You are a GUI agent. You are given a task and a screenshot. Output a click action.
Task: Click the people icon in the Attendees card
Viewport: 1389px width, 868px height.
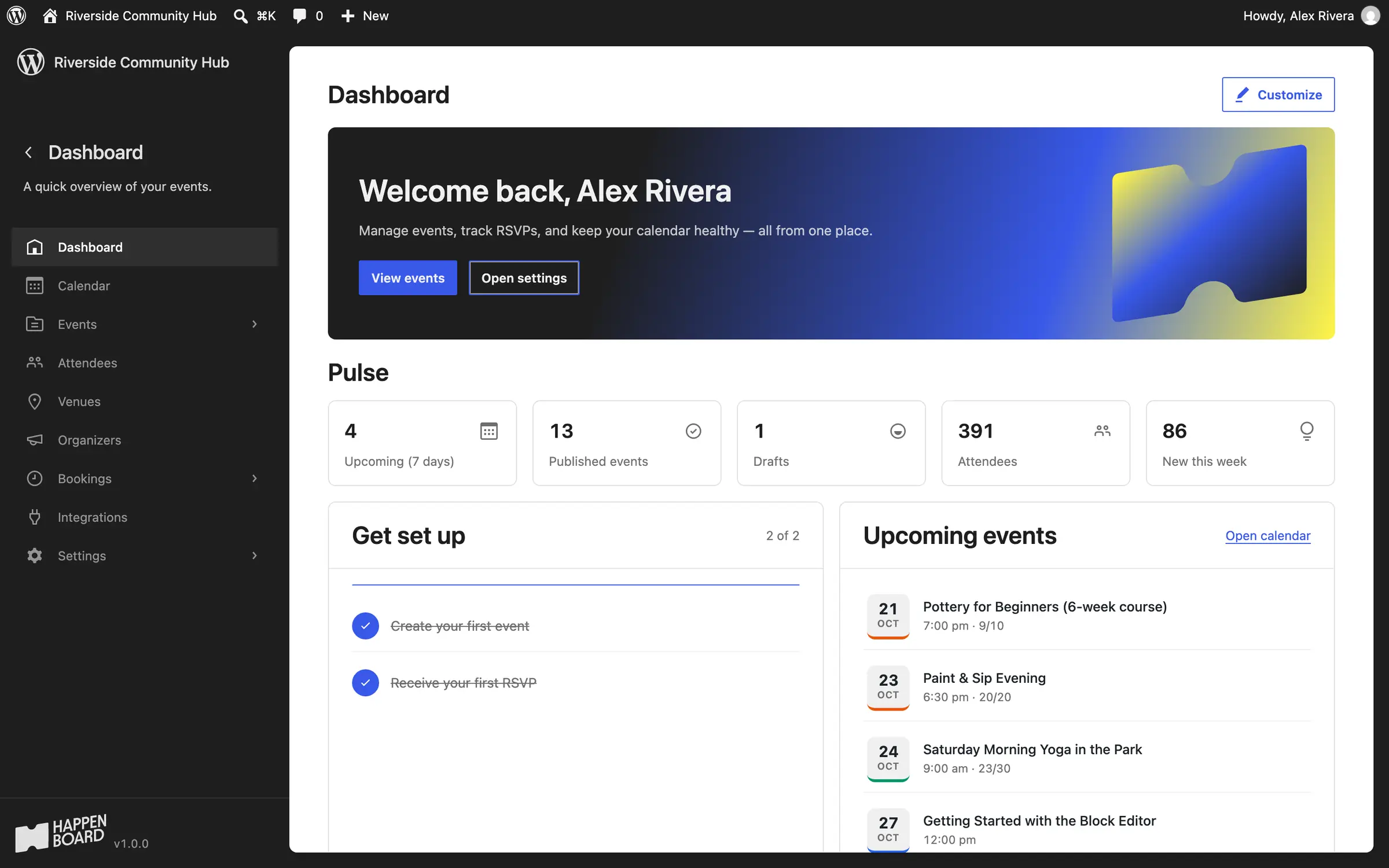pyautogui.click(x=1103, y=431)
